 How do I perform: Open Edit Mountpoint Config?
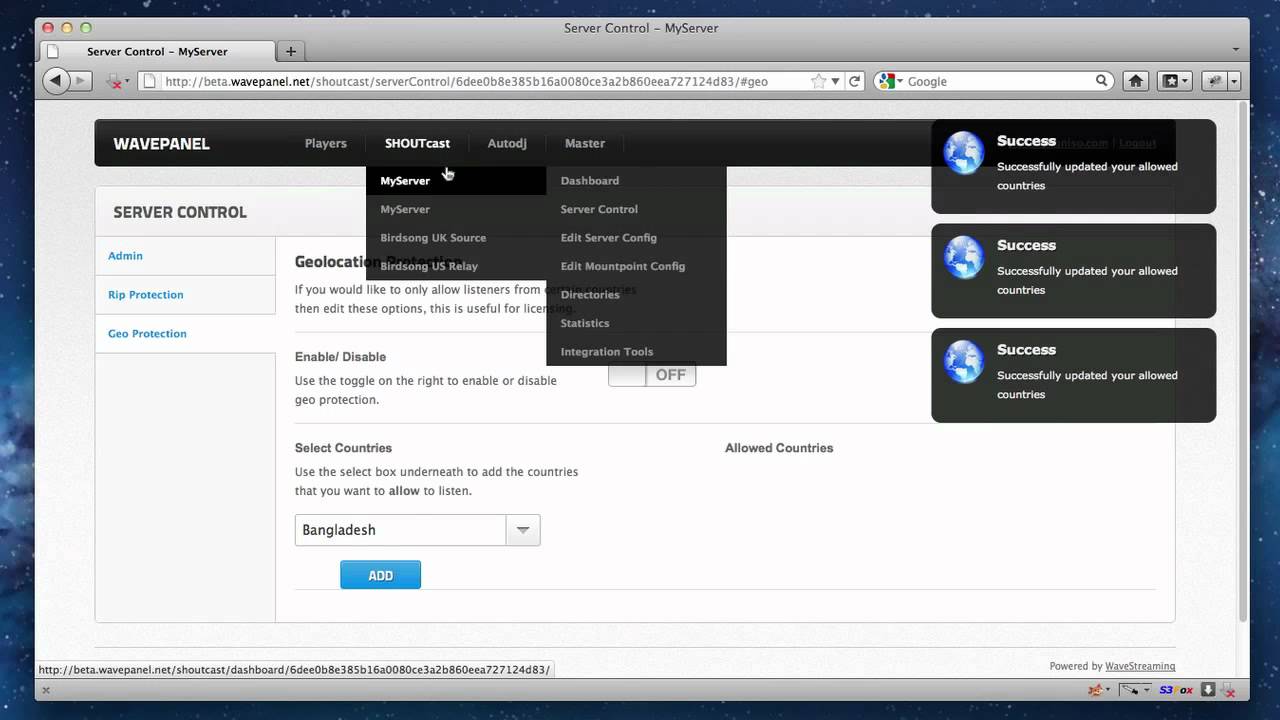[636, 266]
